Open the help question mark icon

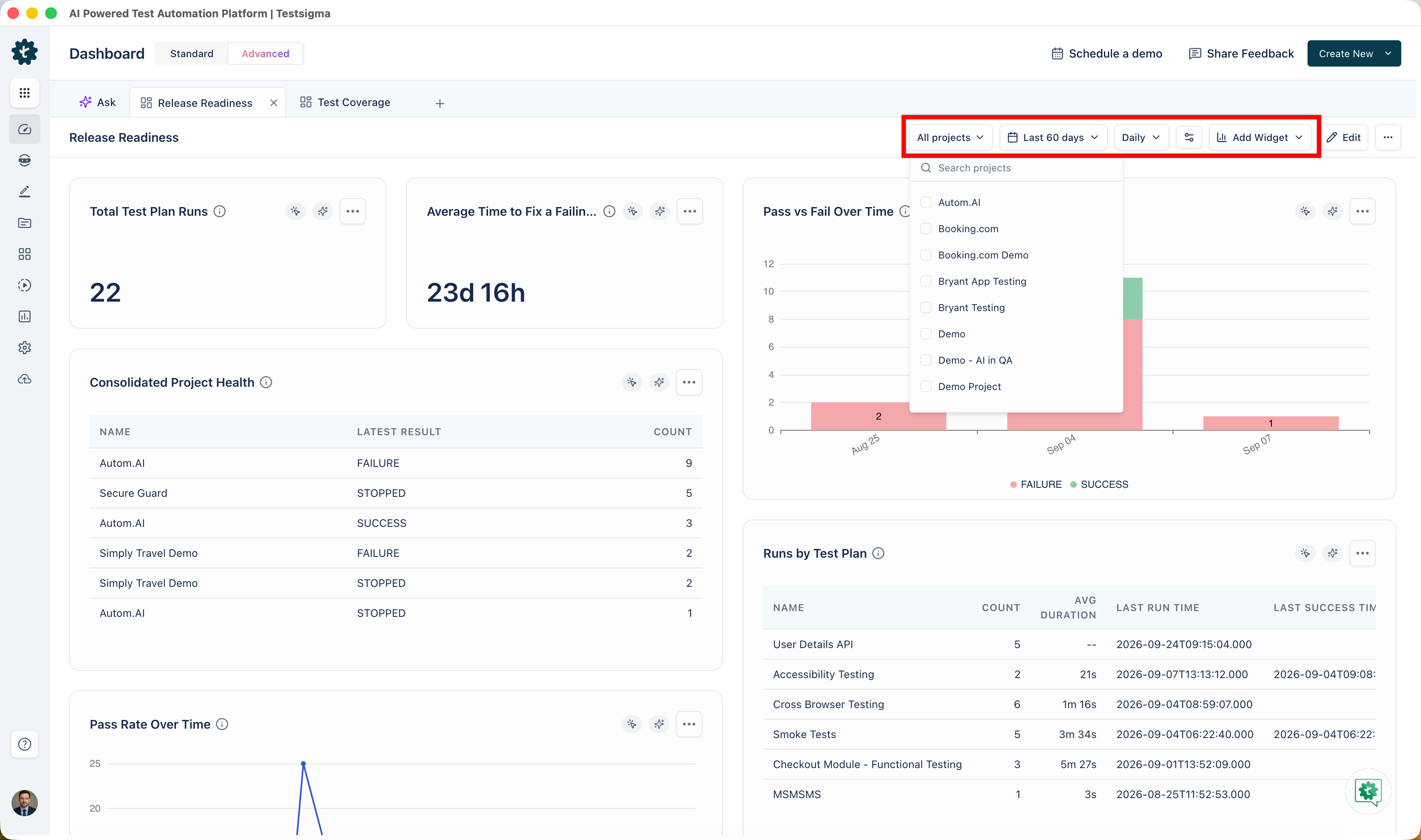(x=24, y=744)
